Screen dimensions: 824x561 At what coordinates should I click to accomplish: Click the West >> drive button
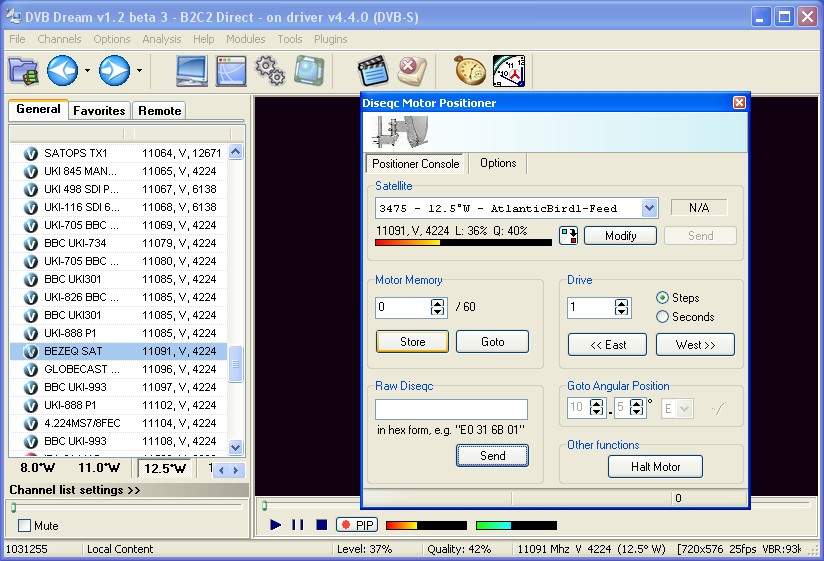(695, 345)
